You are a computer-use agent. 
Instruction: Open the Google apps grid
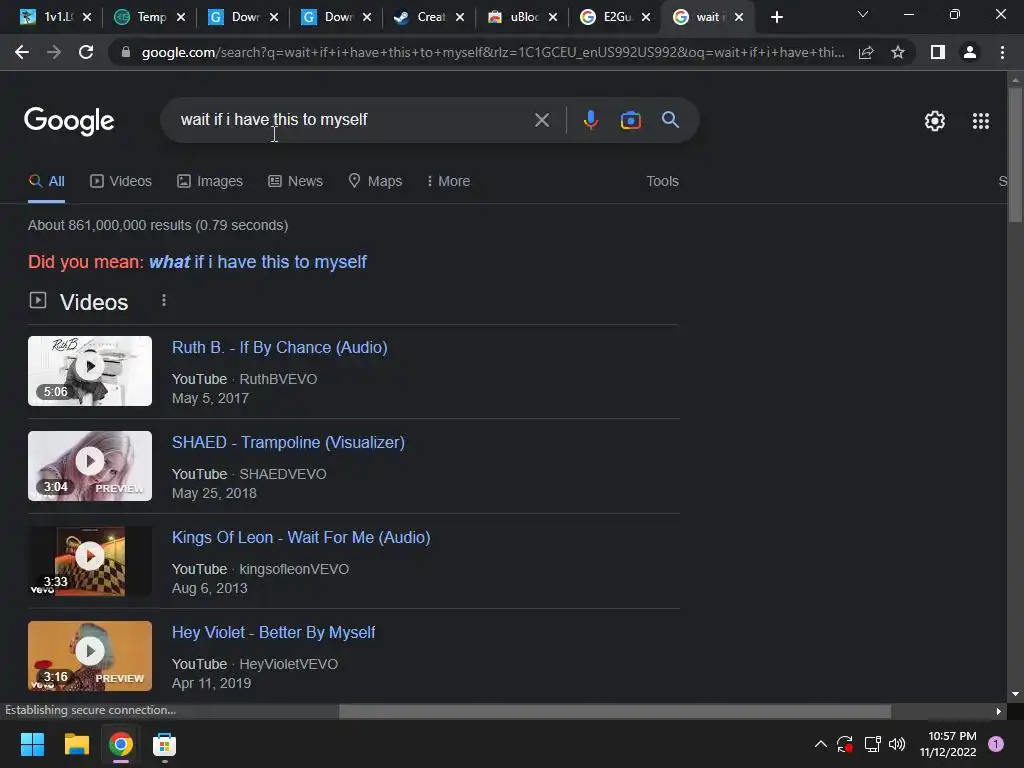coord(980,121)
